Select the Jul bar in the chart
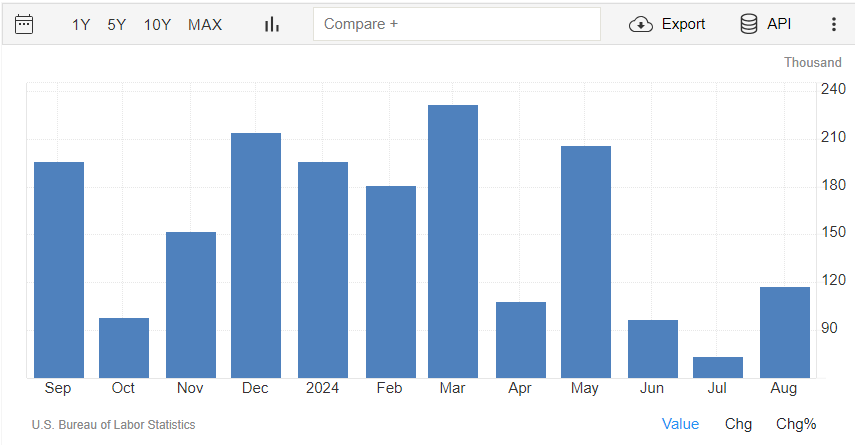 (718, 368)
